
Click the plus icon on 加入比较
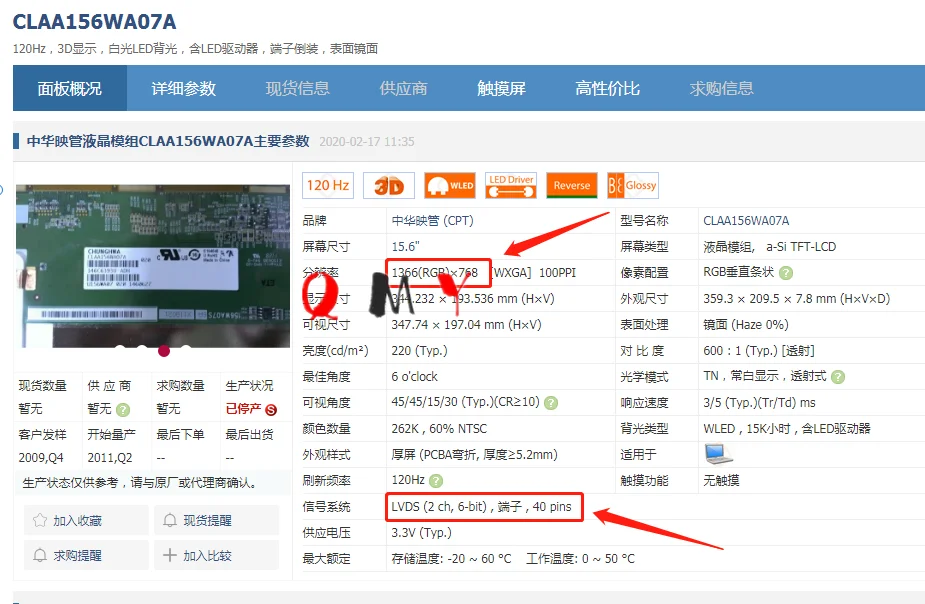(170, 555)
